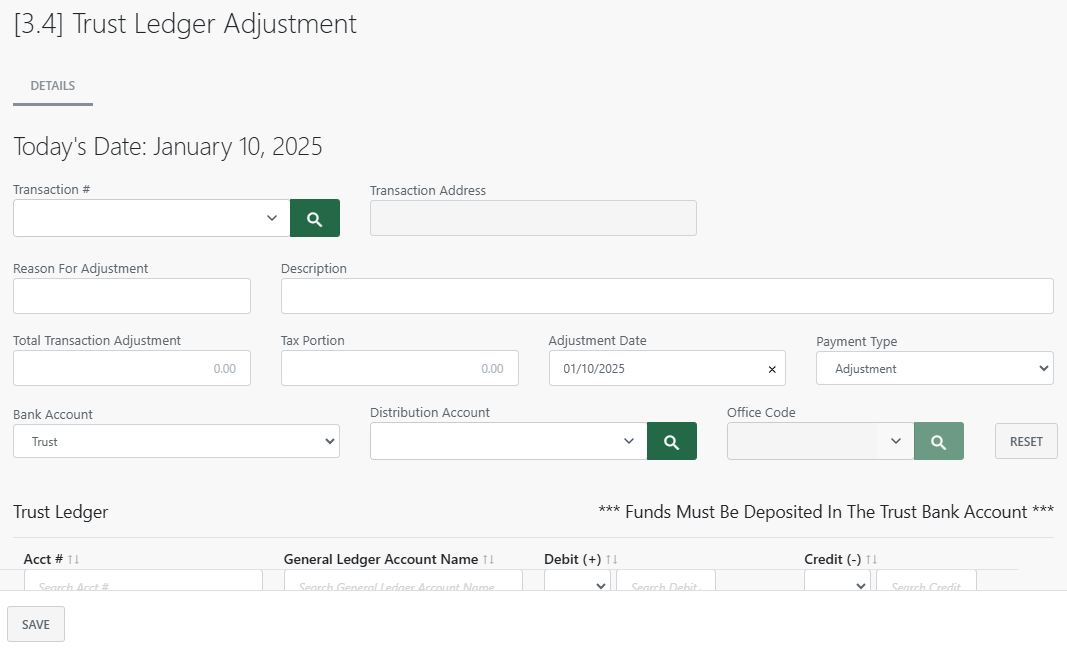
Task: Expand the Transaction # dropdown
Action: point(272,217)
